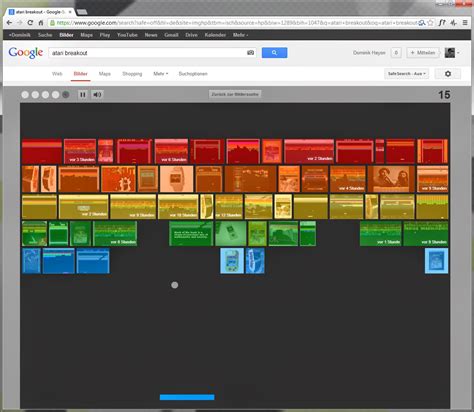Select the Bilder results tab
The width and height of the screenshot is (474, 412).
(80, 74)
